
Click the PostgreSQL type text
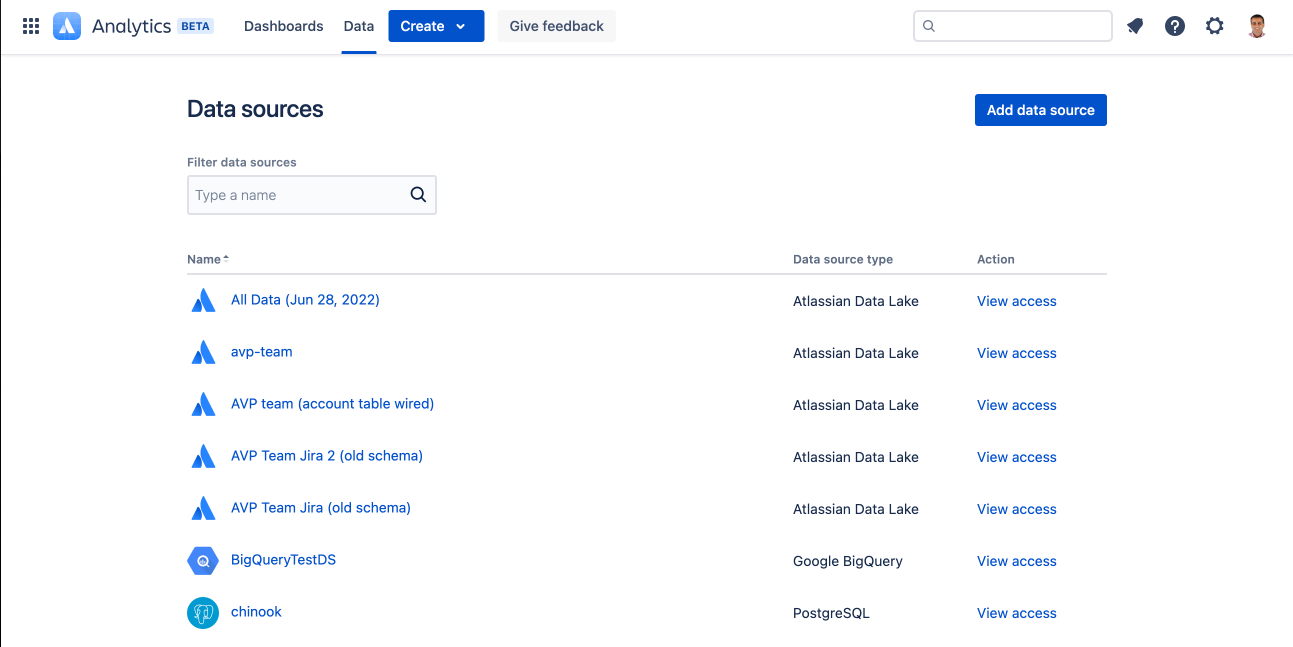coord(831,613)
